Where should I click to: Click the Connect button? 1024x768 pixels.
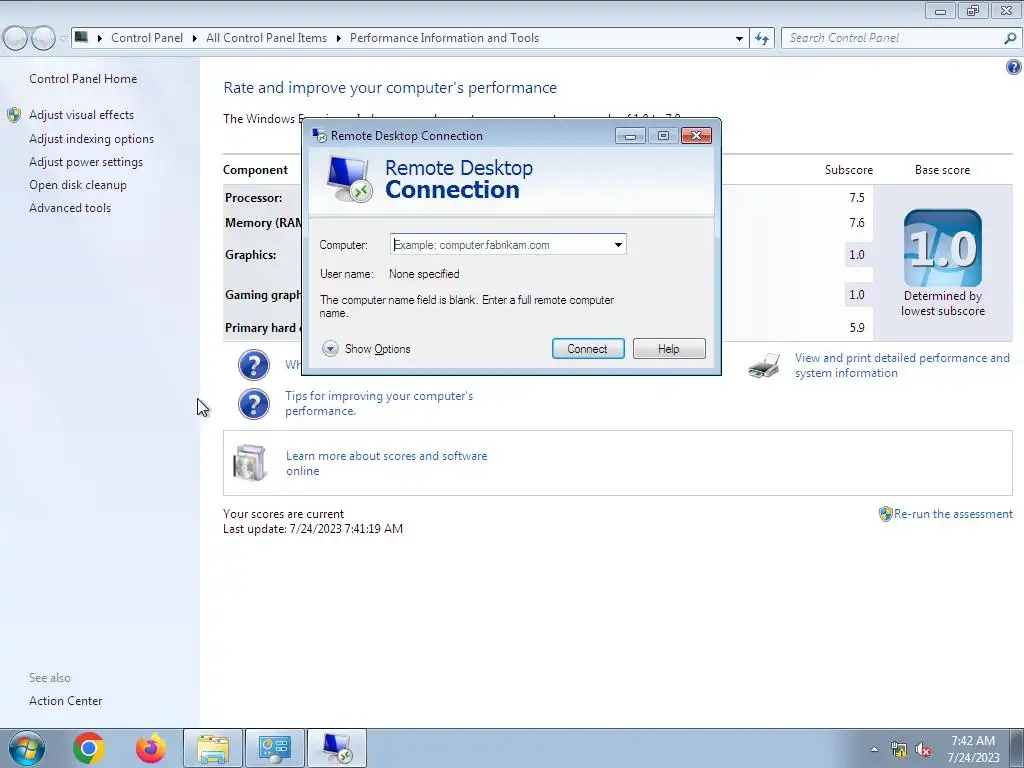click(x=588, y=349)
